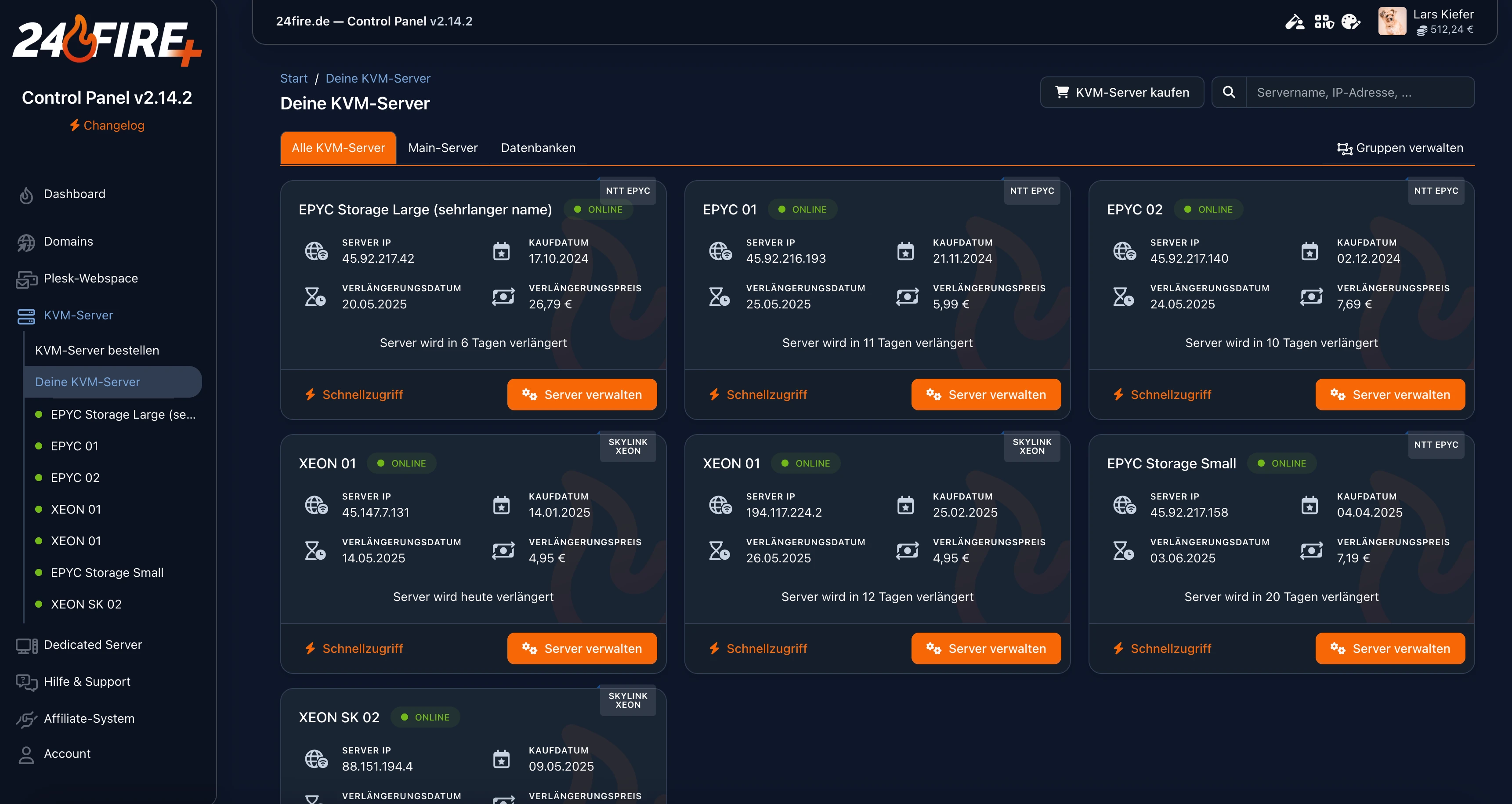
Task: Click server IP globe icon on EPYC Storage Large card
Action: pyautogui.click(x=316, y=250)
